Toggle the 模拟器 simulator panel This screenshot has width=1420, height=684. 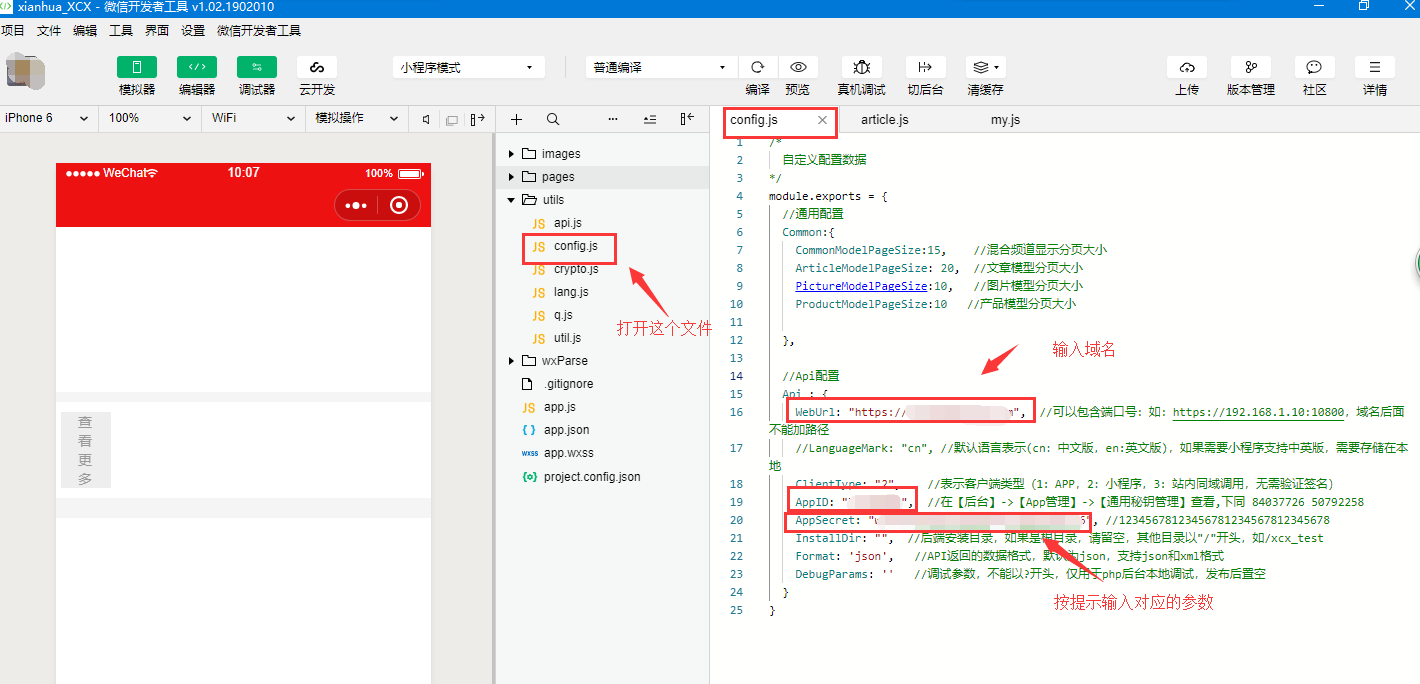point(137,67)
